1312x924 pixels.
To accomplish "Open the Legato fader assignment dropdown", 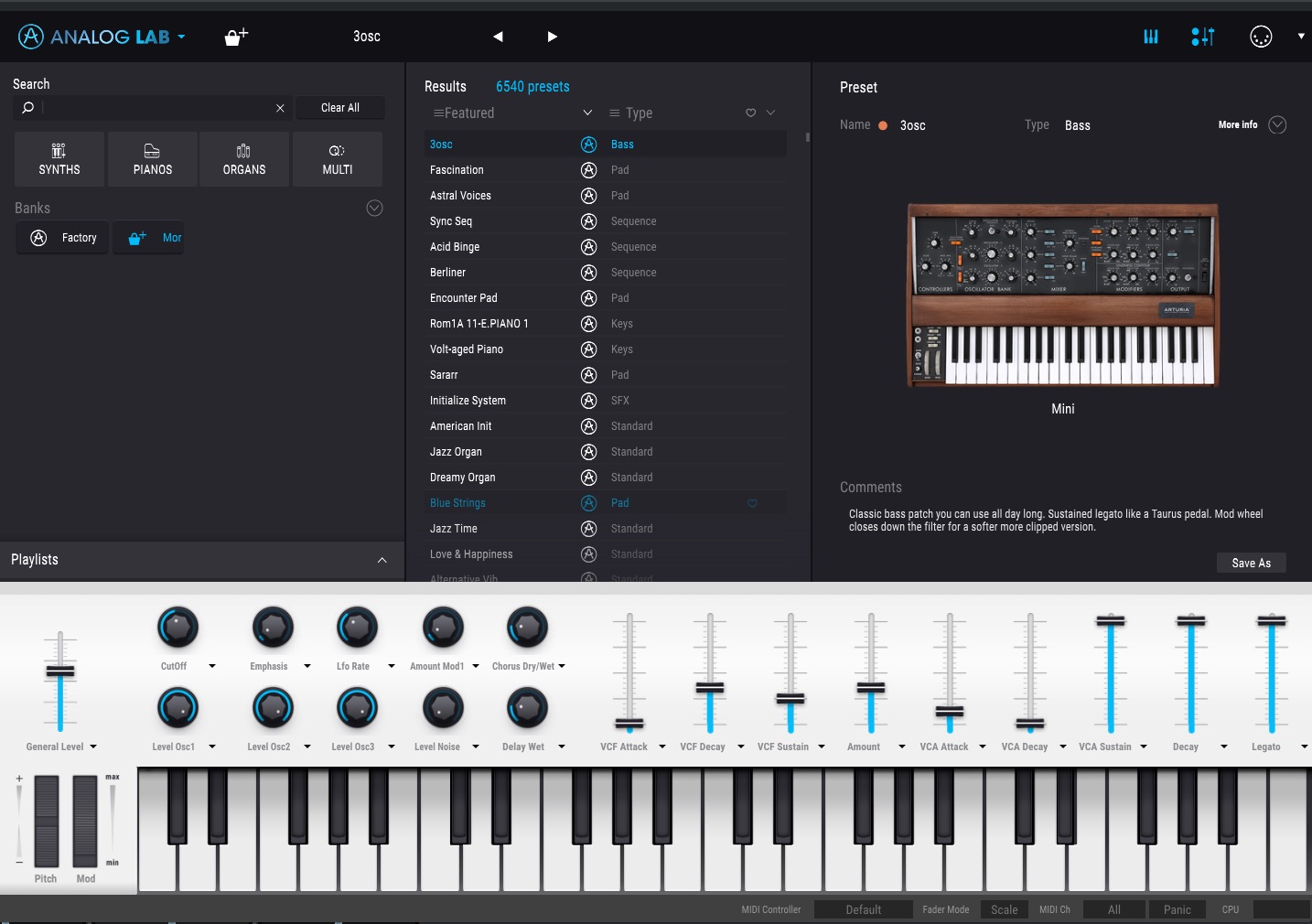I will pos(1305,747).
